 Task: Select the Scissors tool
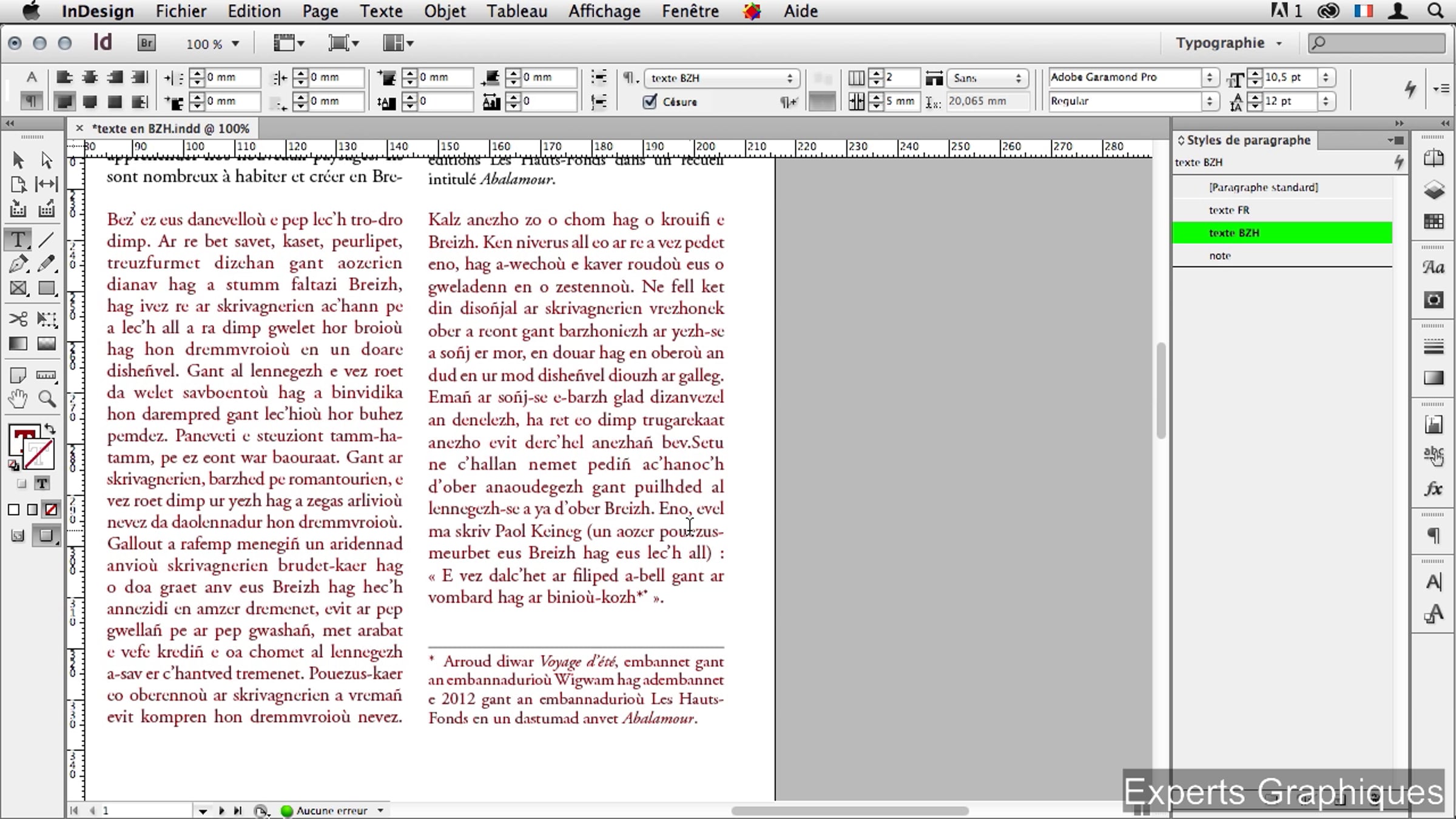pyautogui.click(x=18, y=319)
